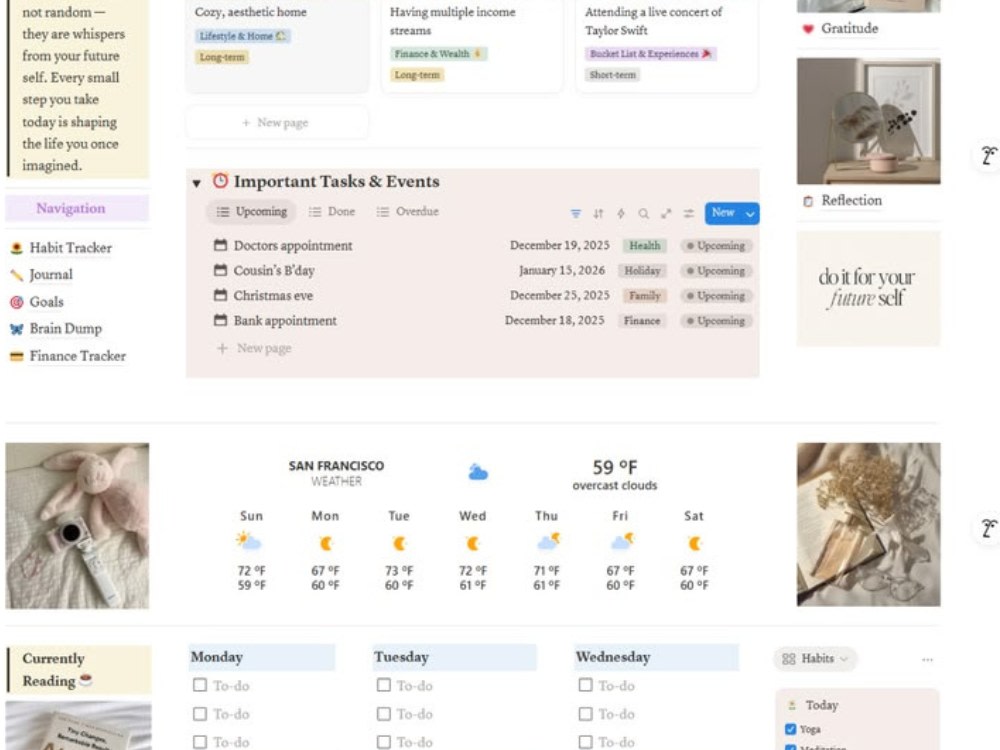Click the Lifestyle & Home tag
Image resolution: width=1000 pixels, height=750 pixels.
point(242,36)
